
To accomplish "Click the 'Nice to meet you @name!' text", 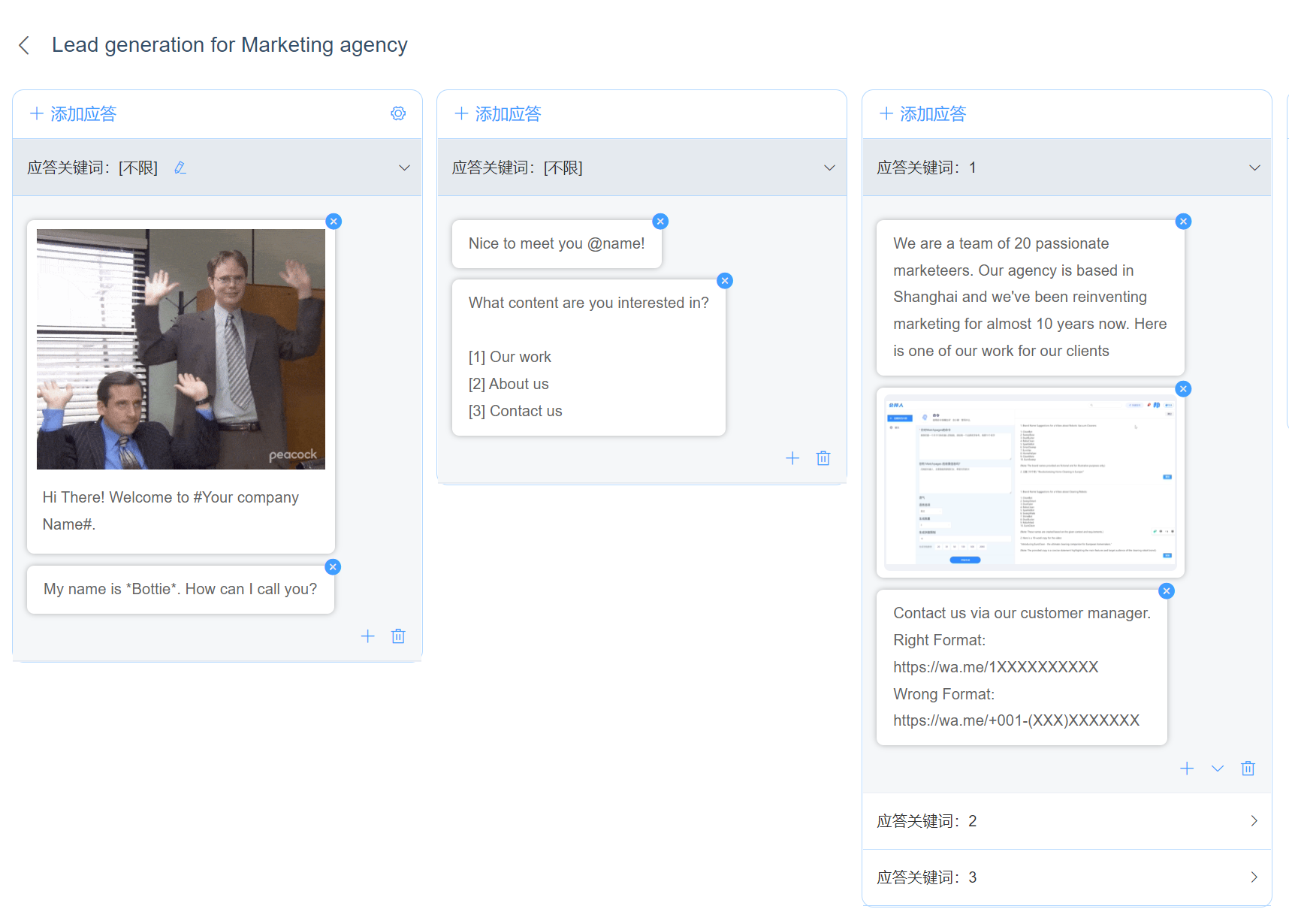I will (x=557, y=243).
